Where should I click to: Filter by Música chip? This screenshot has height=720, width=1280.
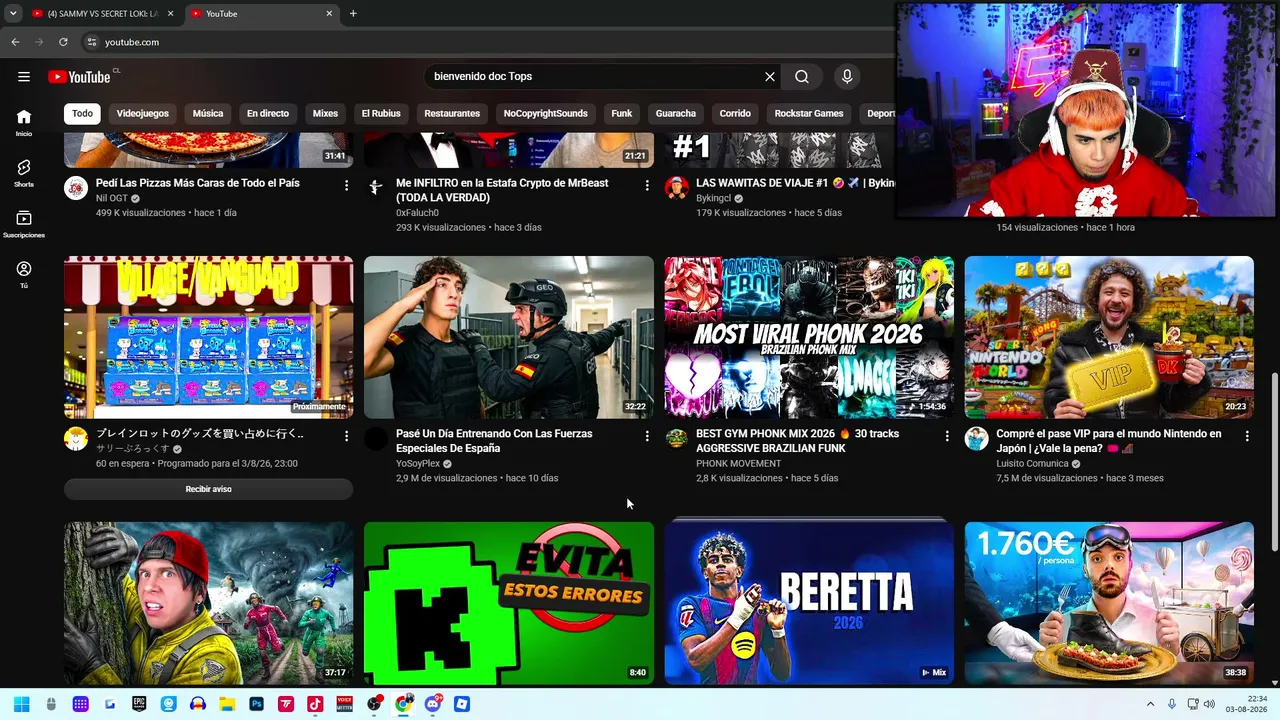[x=208, y=114]
